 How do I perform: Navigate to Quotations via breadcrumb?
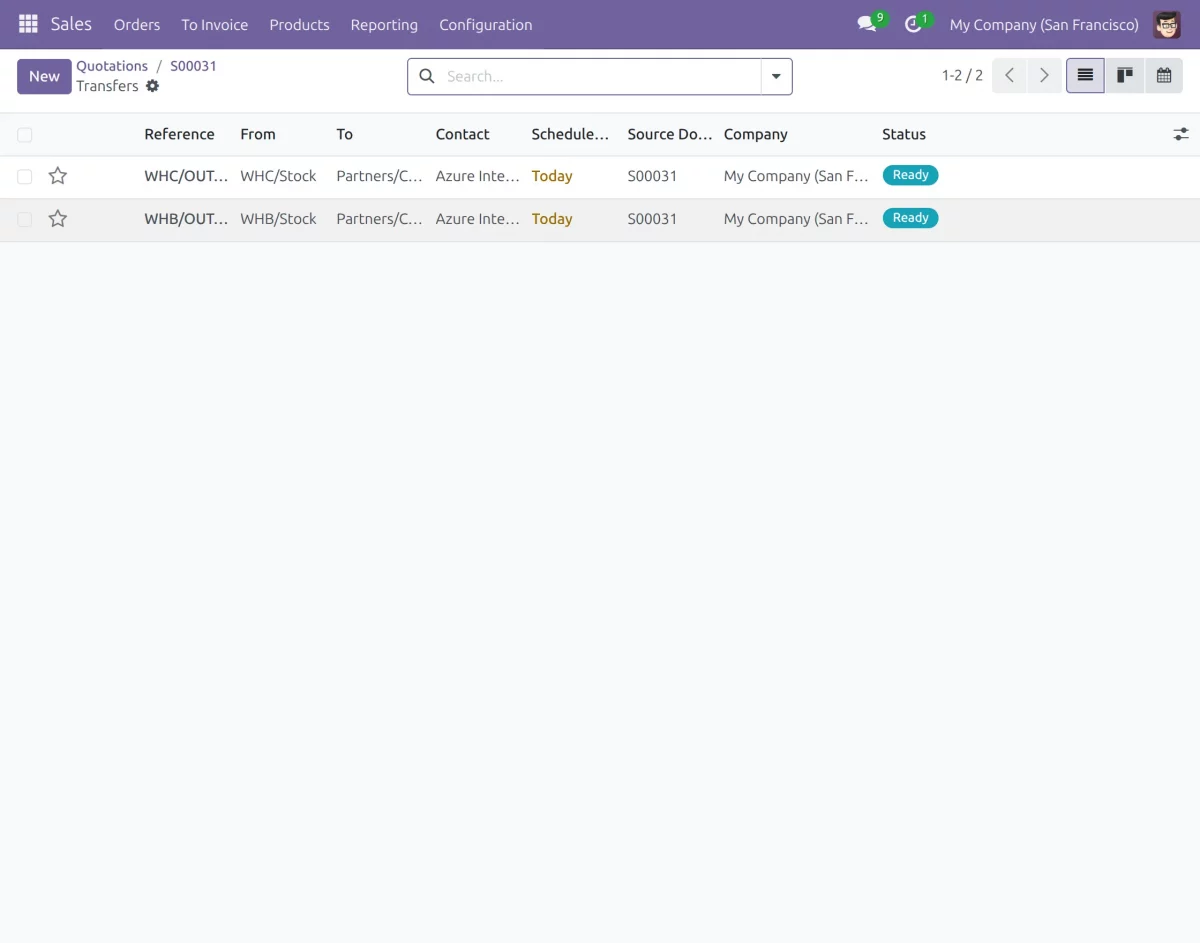(x=112, y=66)
